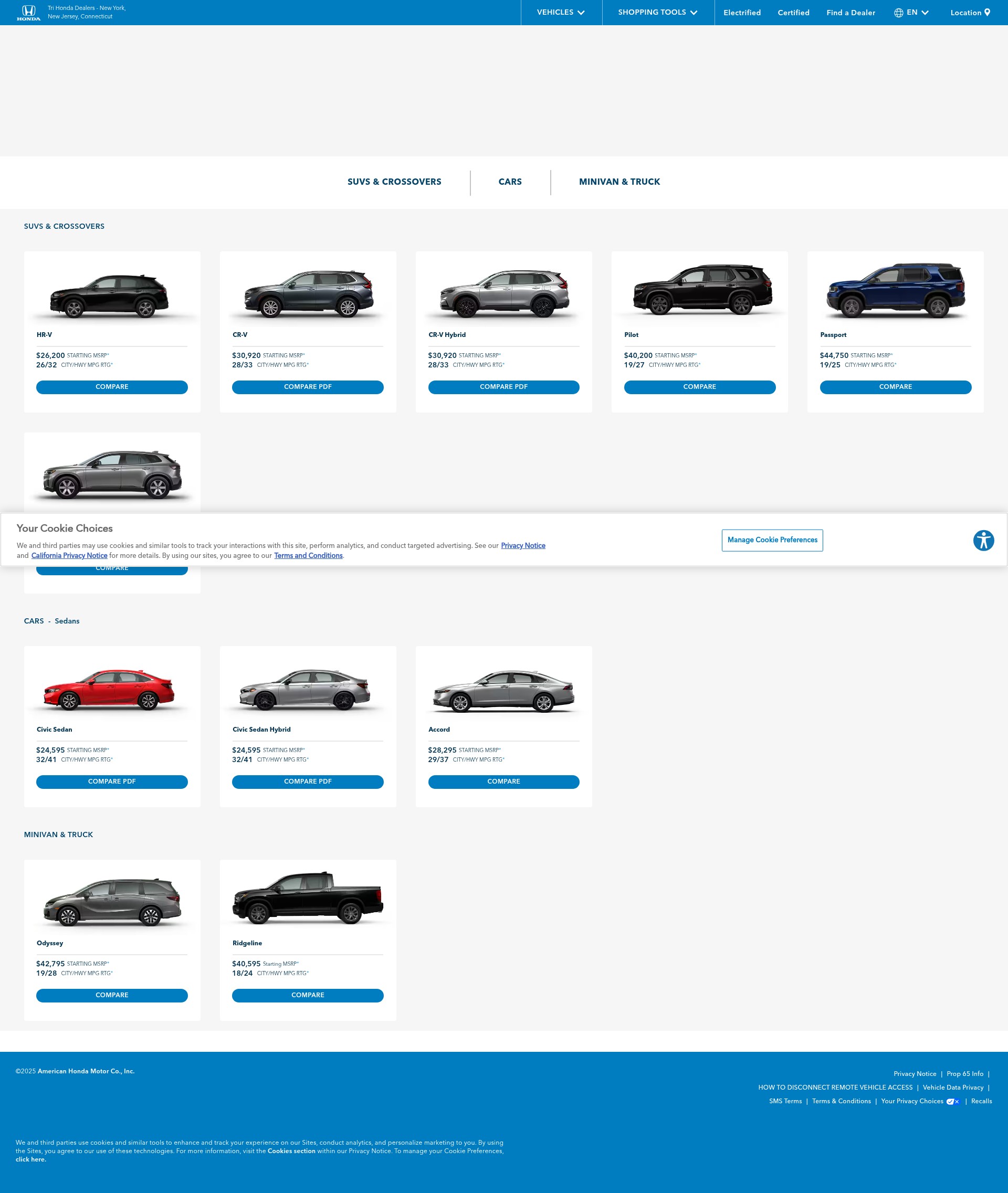The height and width of the screenshot is (1193, 1008).
Task: Click Manage Cookie Preferences button
Action: [772, 540]
